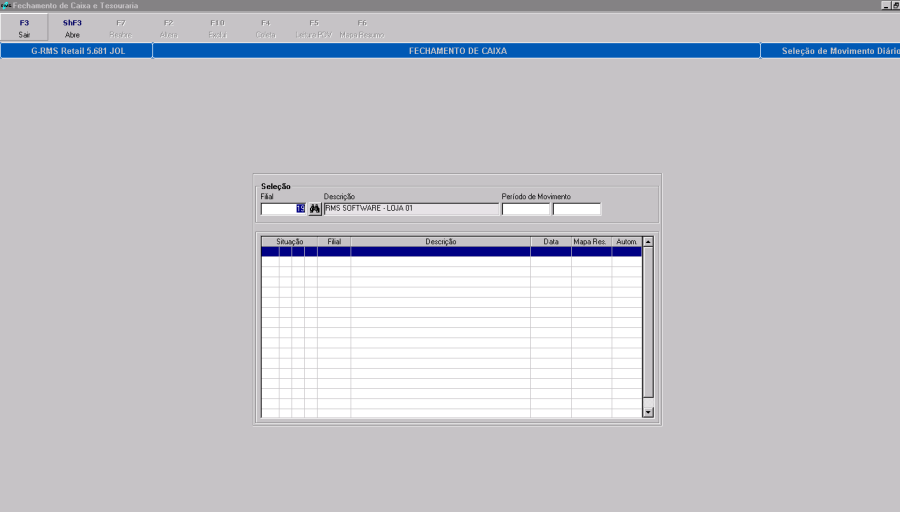This screenshot has width=900, height=512.
Task: Click the grid scrollbar down arrow
Action: [x=648, y=412]
